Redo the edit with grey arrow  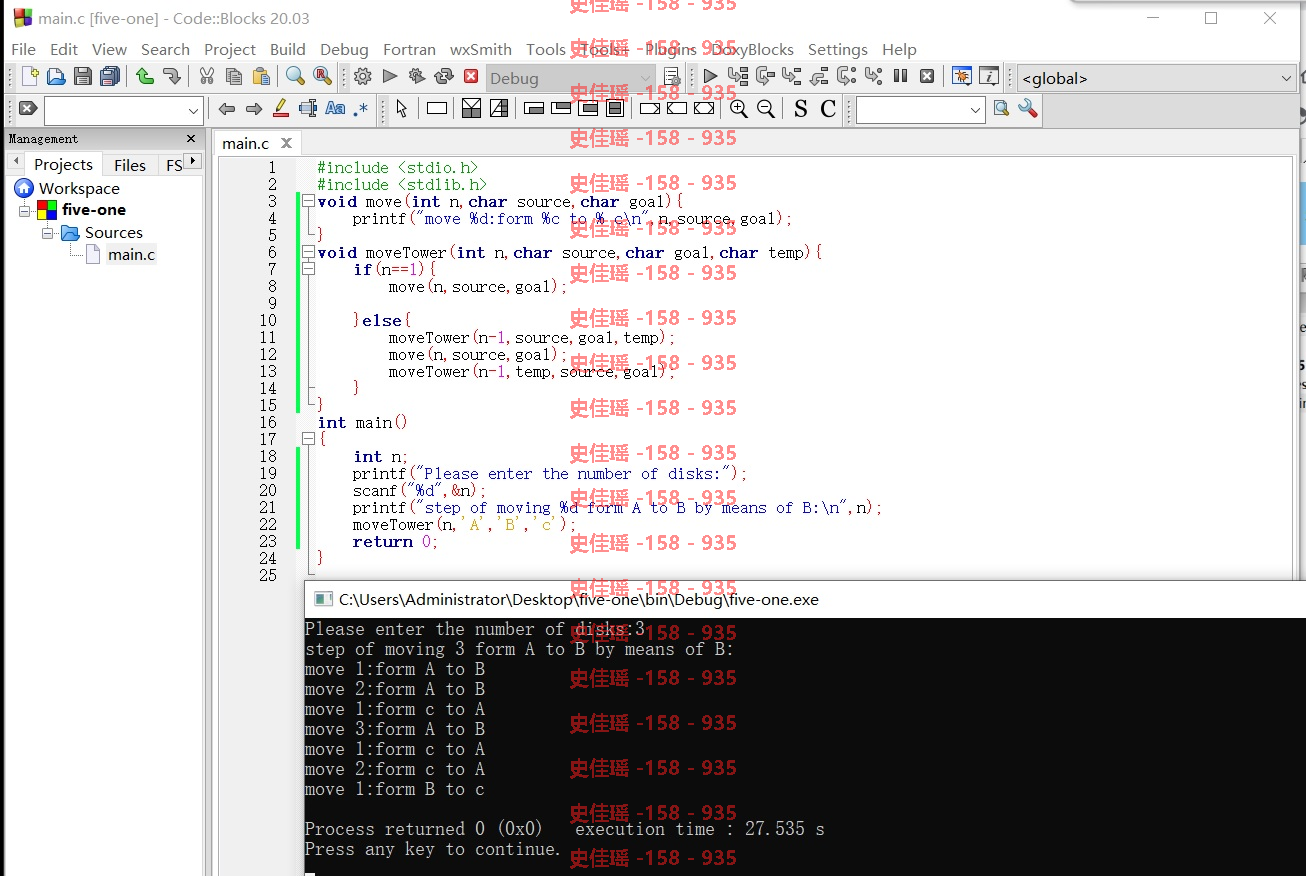172,76
